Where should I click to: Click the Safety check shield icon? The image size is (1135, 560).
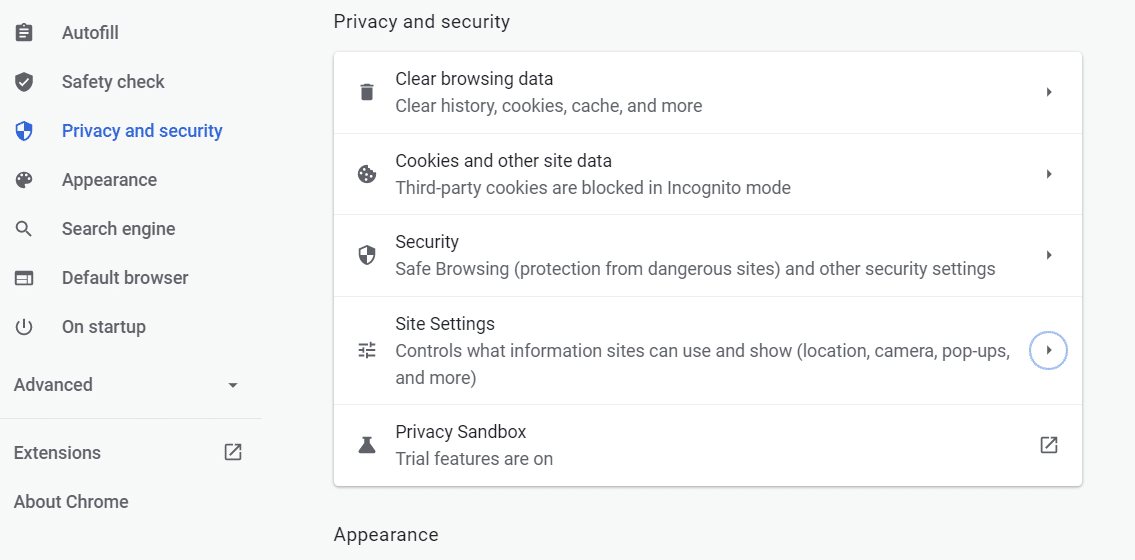pos(24,82)
